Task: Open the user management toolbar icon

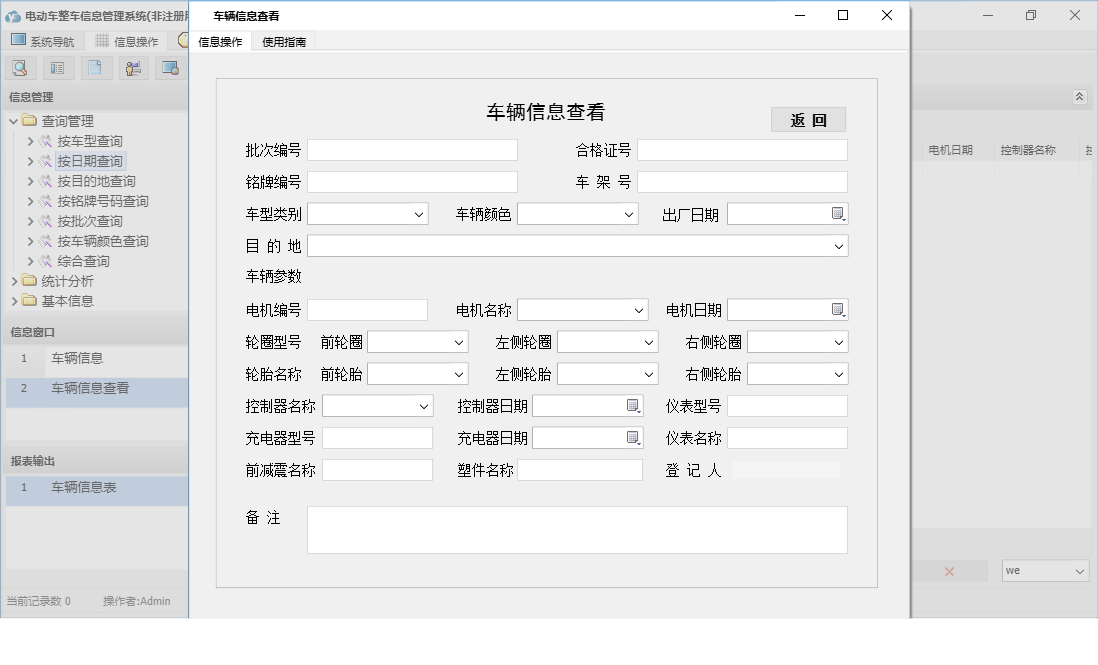Action: [134, 67]
